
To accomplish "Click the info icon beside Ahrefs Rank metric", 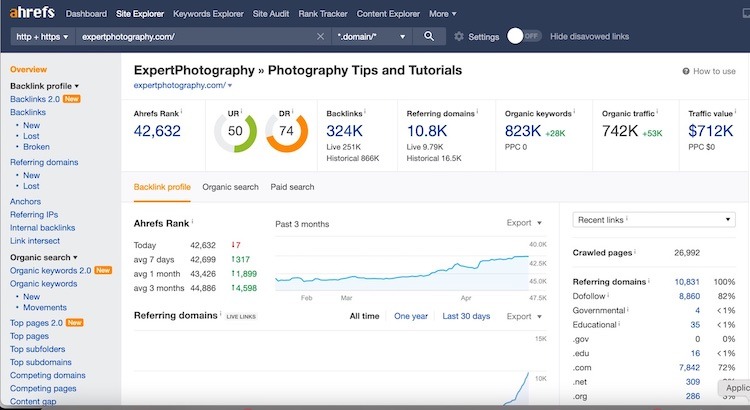I will (181, 112).
